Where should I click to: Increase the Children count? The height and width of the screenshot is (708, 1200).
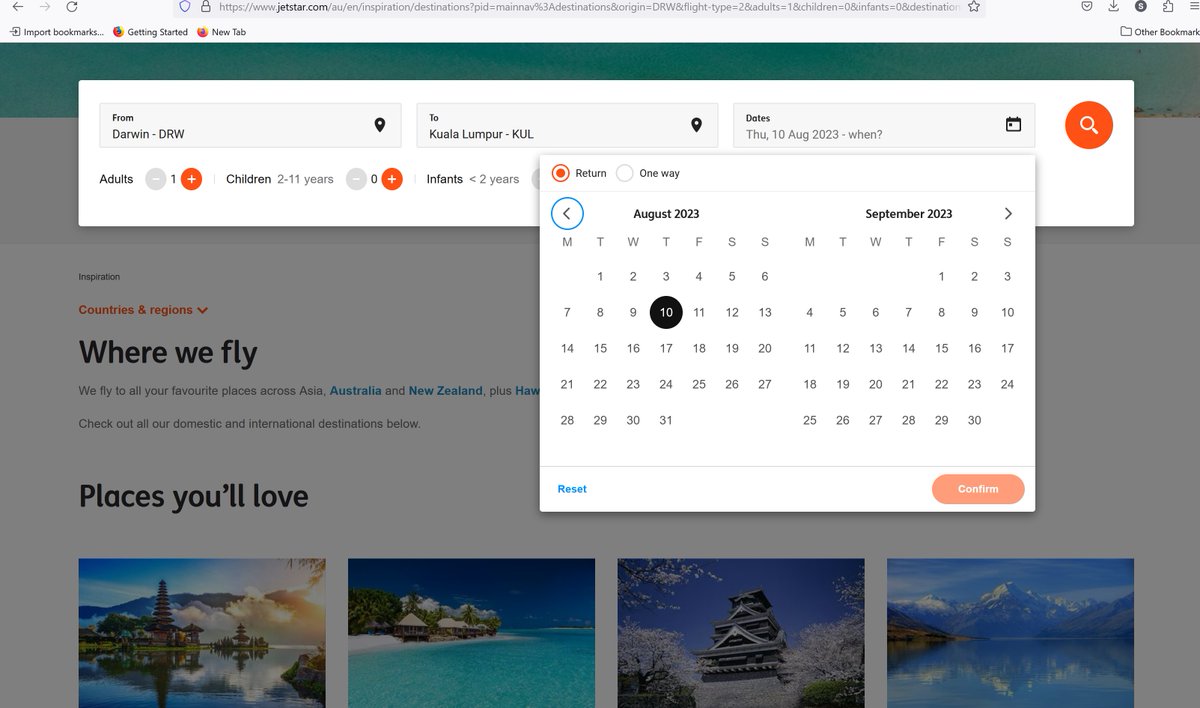click(x=392, y=179)
